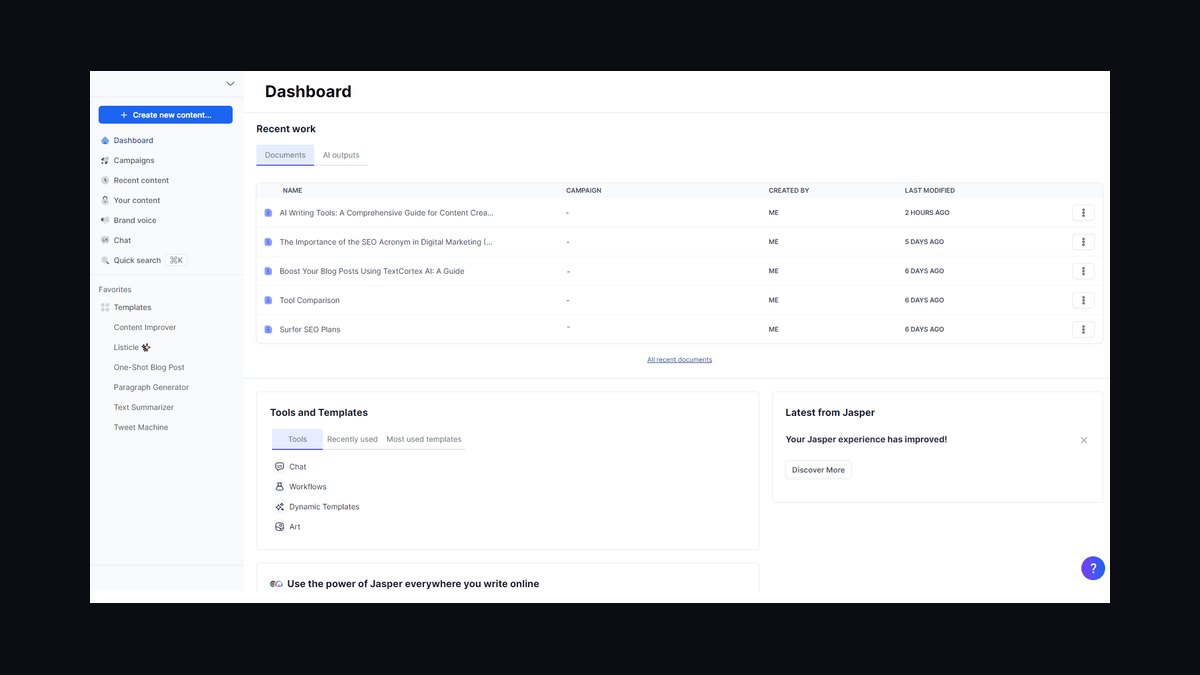This screenshot has width=1200, height=675.
Task: Open three-dot menu for Surfer SEO Plans
Action: pyautogui.click(x=1083, y=329)
